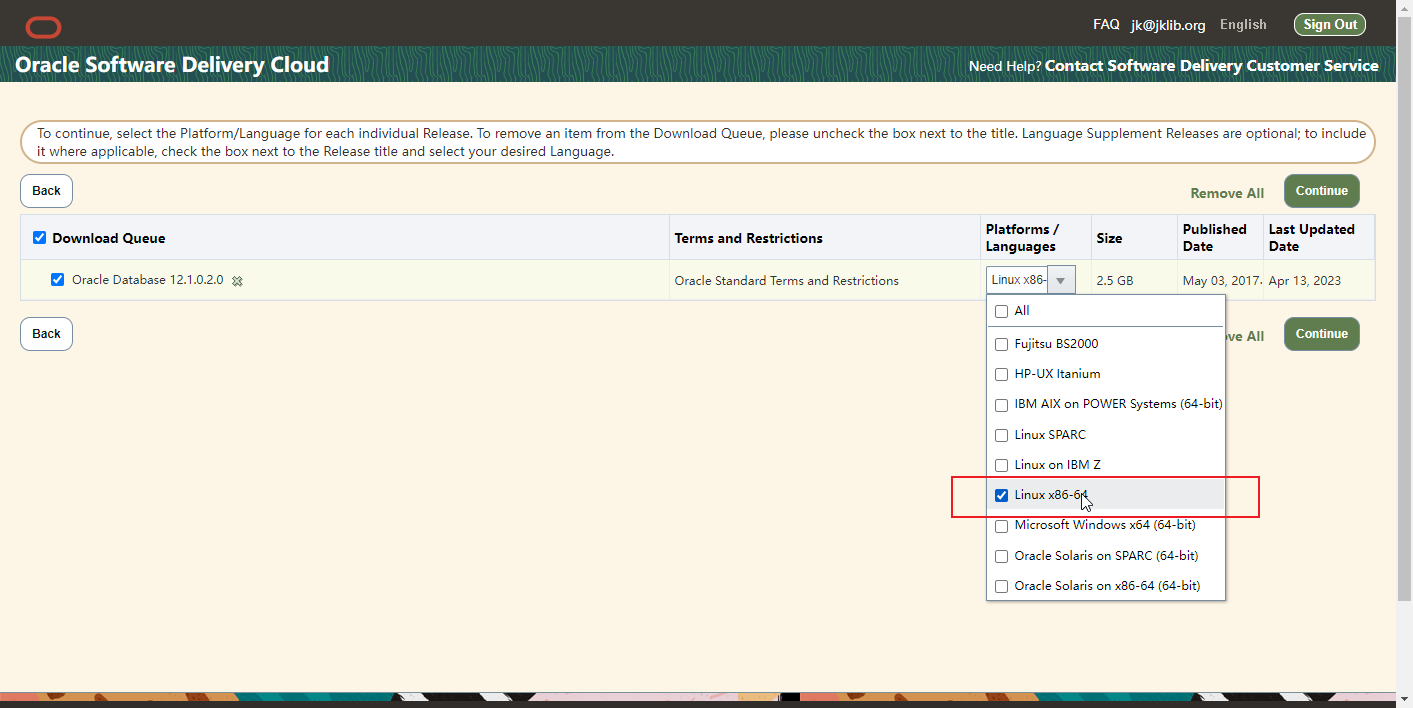
Task: Click the platform dropdown arrow button
Action: [1061, 281]
